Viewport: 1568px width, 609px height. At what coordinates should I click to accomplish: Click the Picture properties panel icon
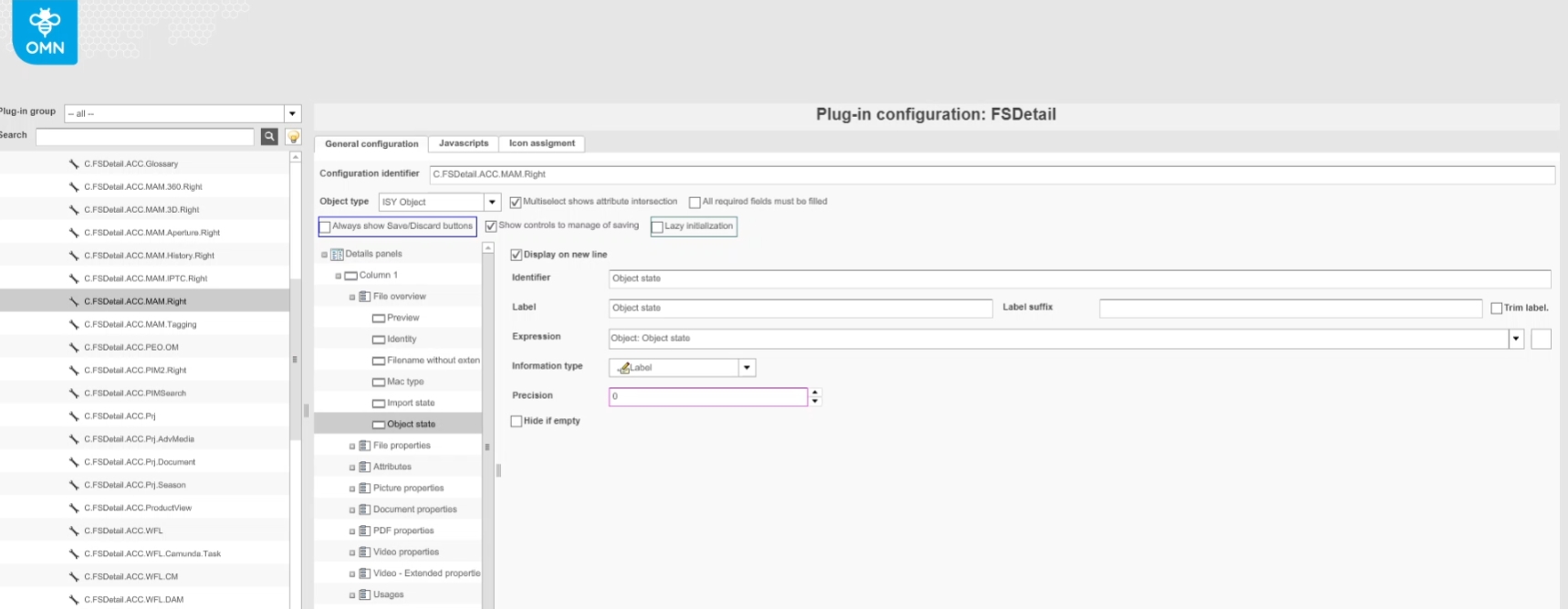(x=364, y=488)
